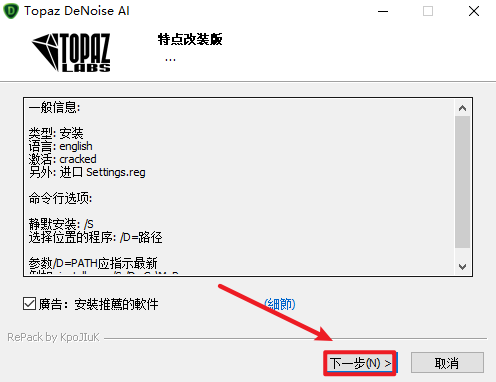Click the disabled maximize window button
This screenshot has width=496, height=382.
(x=428, y=11)
